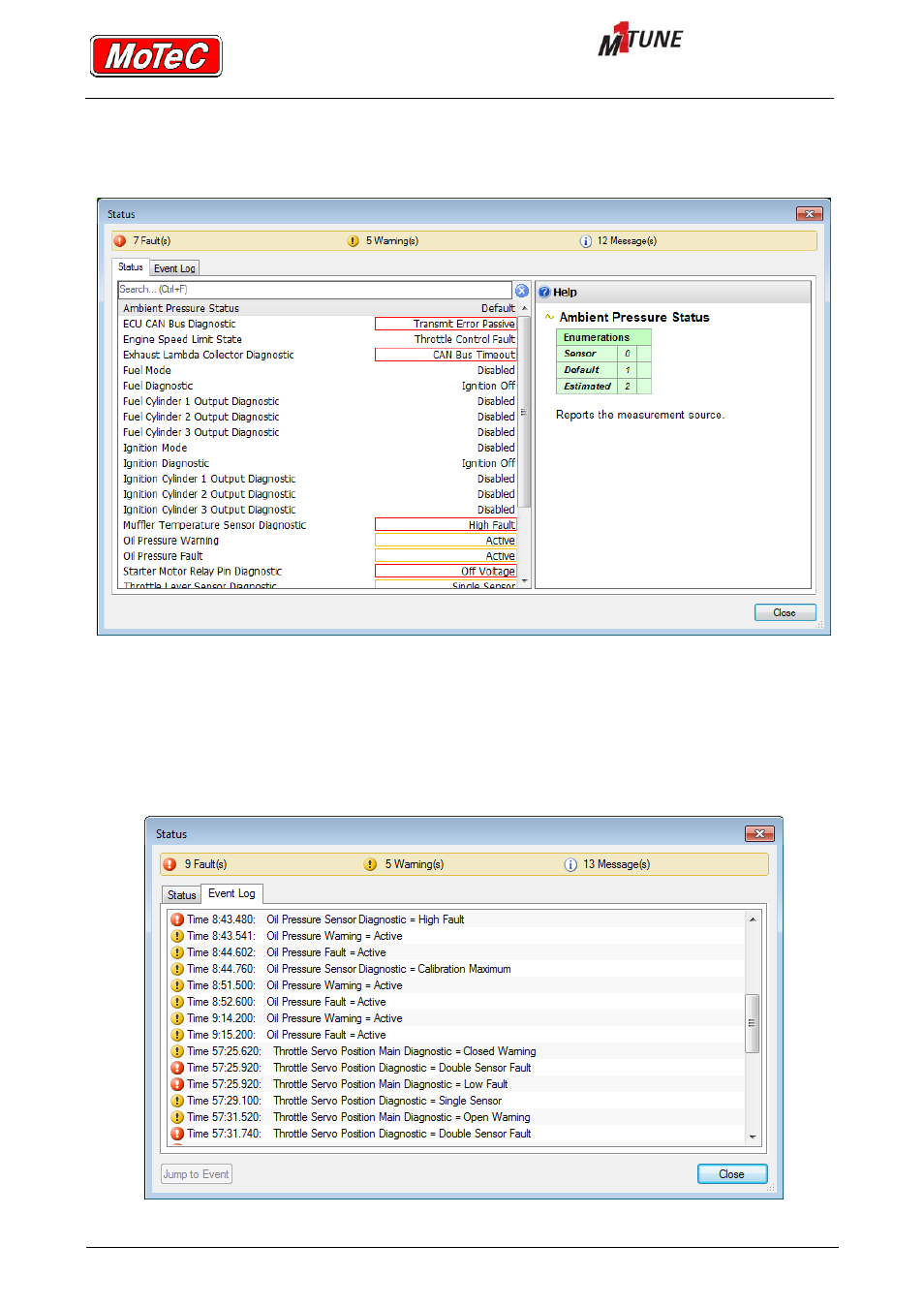Select Ignition Cylinder 2 Output Diagnostic row

pyautogui.click(x=319, y=494)
